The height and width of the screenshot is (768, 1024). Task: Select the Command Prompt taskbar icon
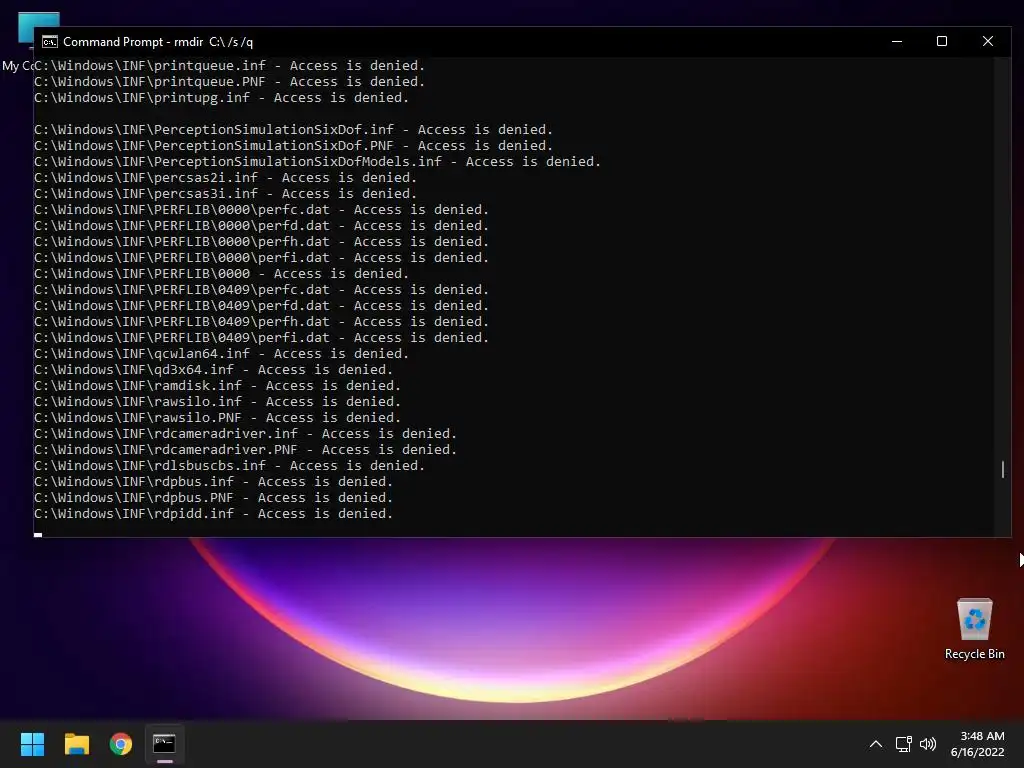coord(164,744)
